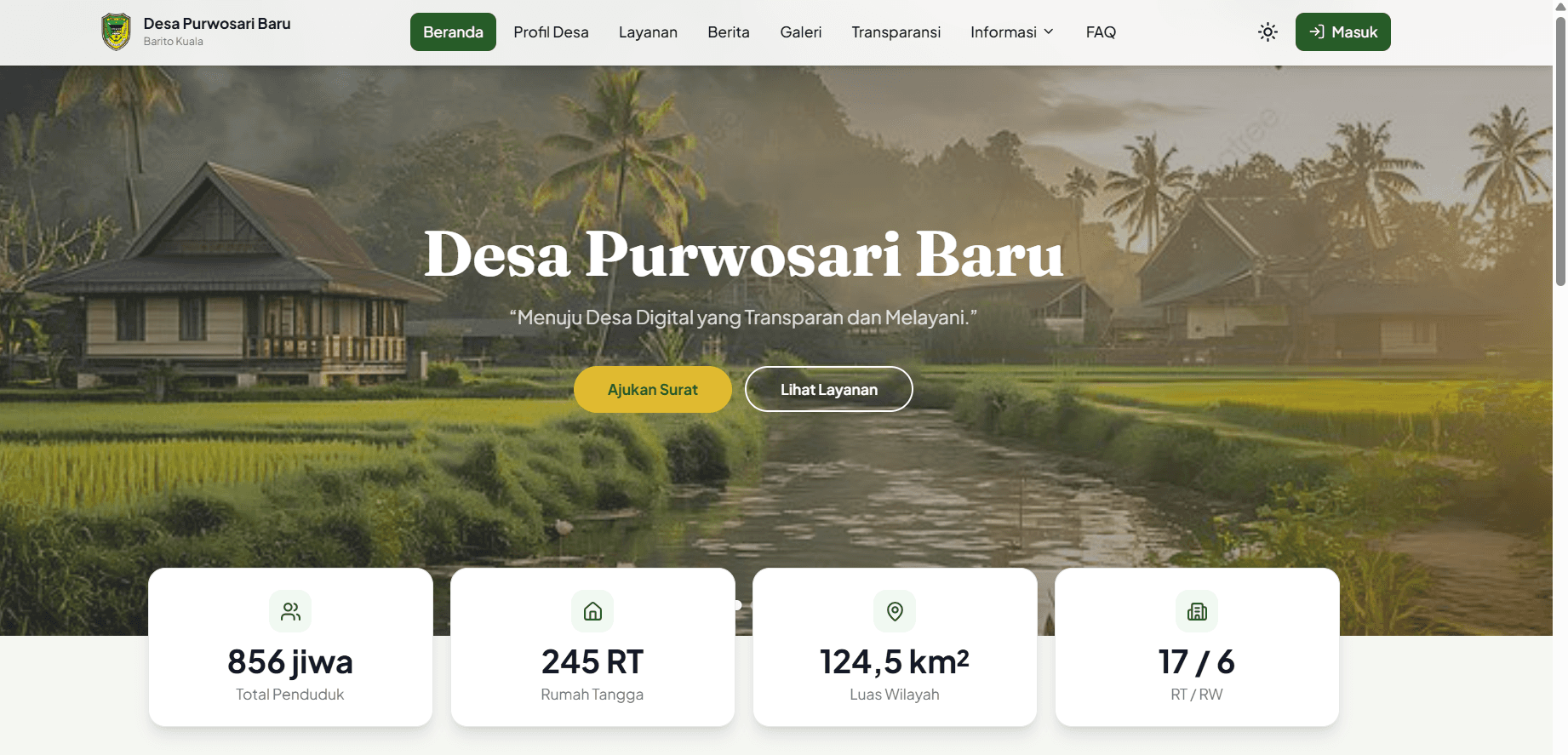The width and height of the screenshot is (1568, 755).
Task: Click the building icon above 17 / 6
Action: click(x=1197, y=611)
